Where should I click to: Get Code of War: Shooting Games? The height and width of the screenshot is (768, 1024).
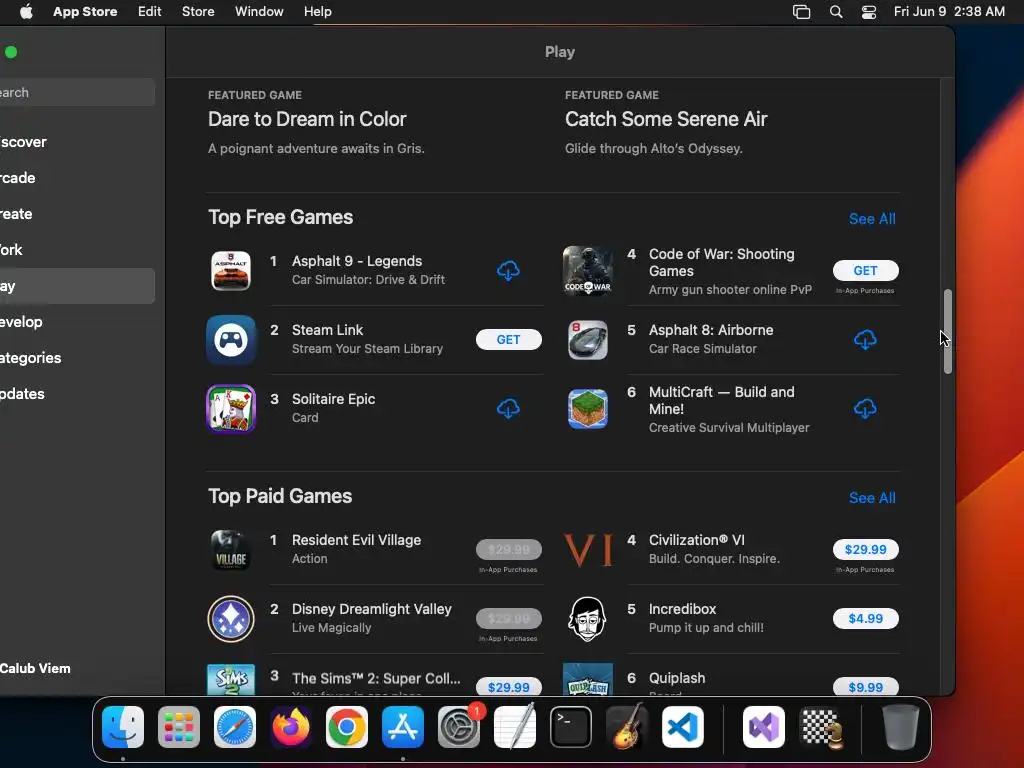(865, 270)
